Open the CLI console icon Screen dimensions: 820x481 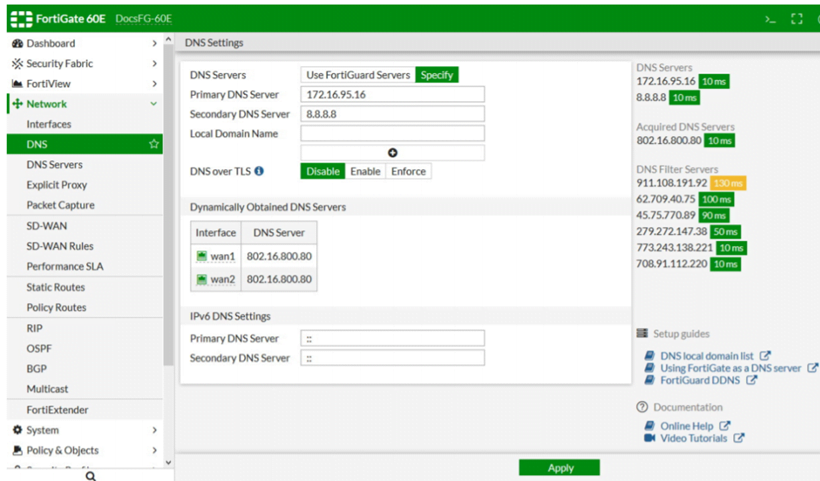[771, 18]
